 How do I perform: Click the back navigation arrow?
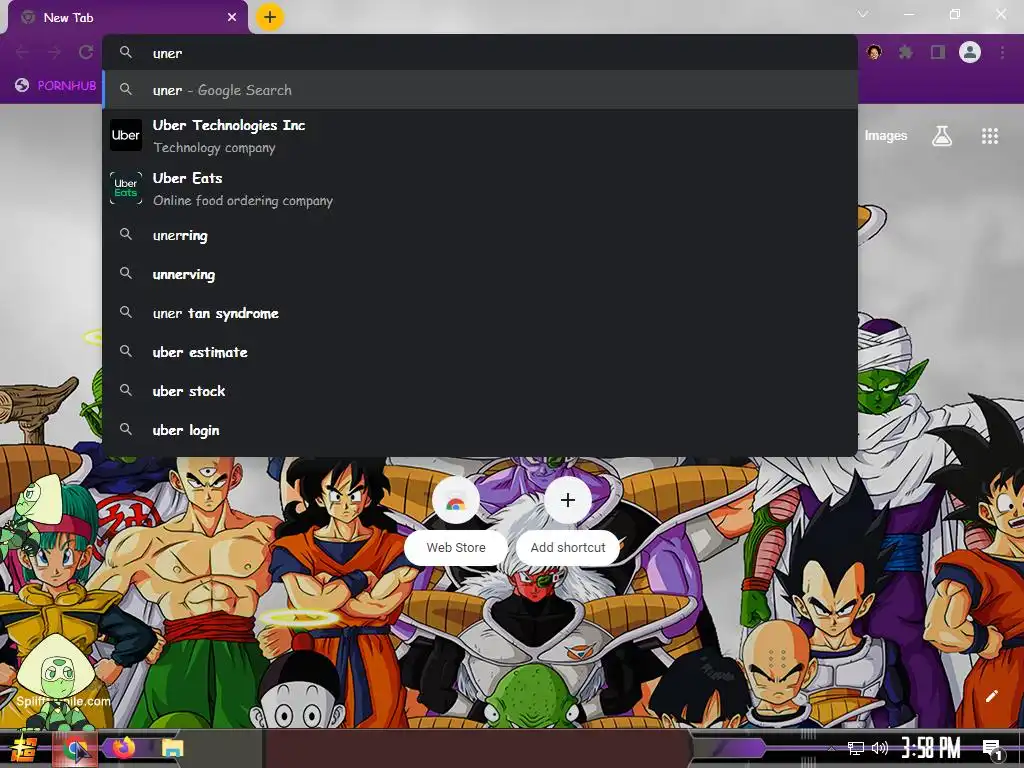pos(22,52)
